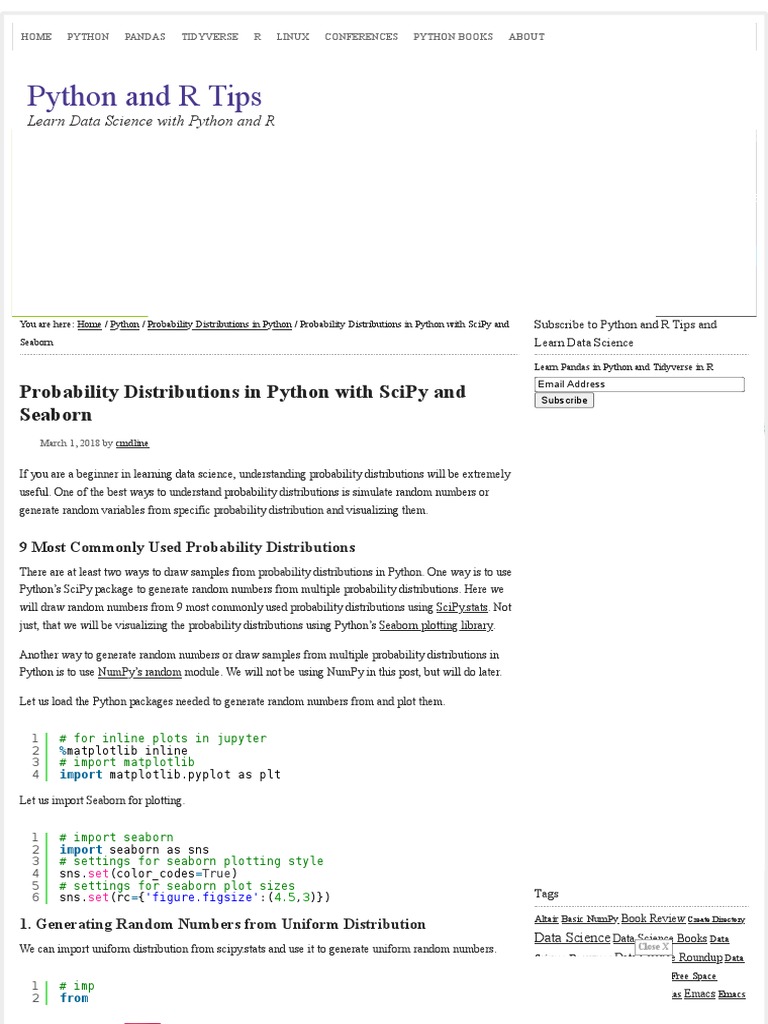
Task: Open Probability Distributions in Python breadcrumb link
Action: point(219,324)
